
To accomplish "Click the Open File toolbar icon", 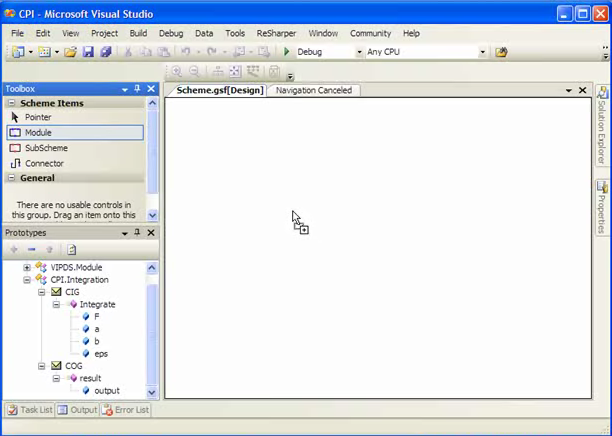I will pos(71,52).
